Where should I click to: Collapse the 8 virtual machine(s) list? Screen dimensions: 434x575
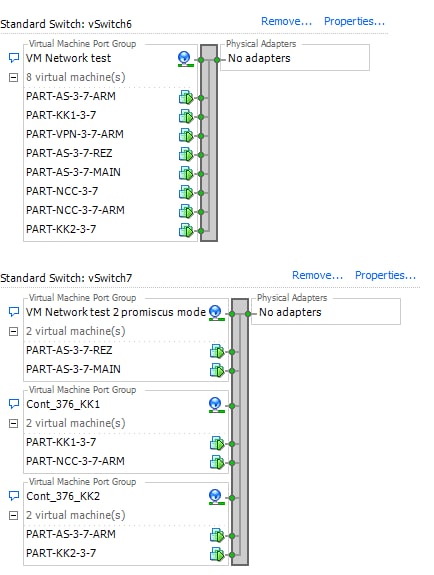pyautogui.click(x=13, y=77)
